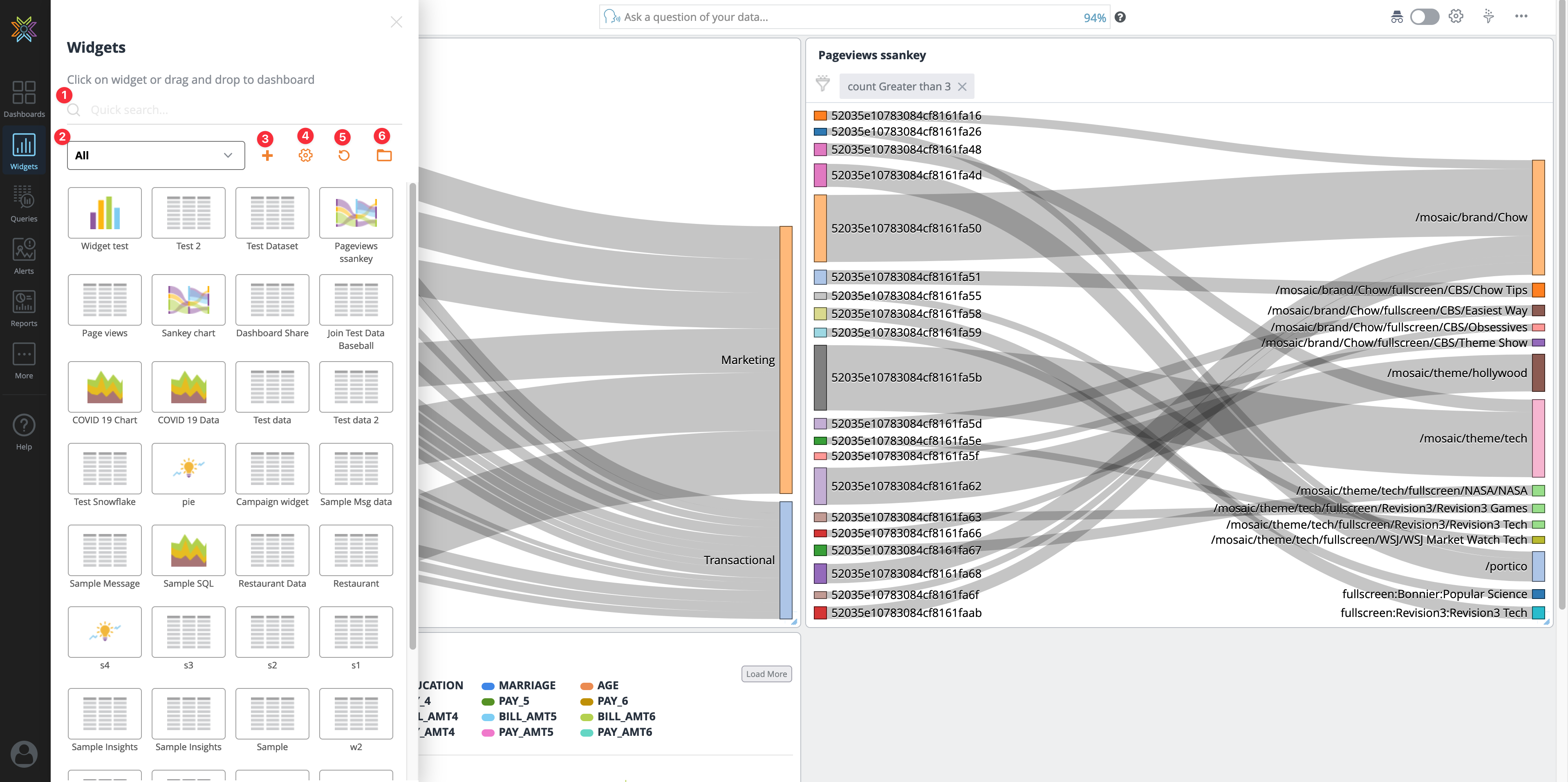Click the help question mark next to 94%
The width and height of the screenshot is (1568, 782).
coord(1120,17)
